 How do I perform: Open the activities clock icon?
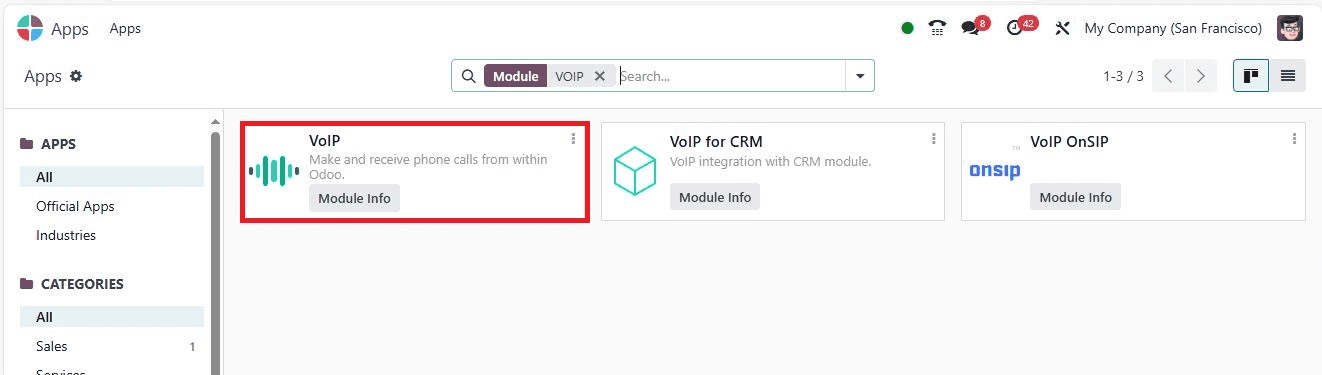[x=1015, y=28]
